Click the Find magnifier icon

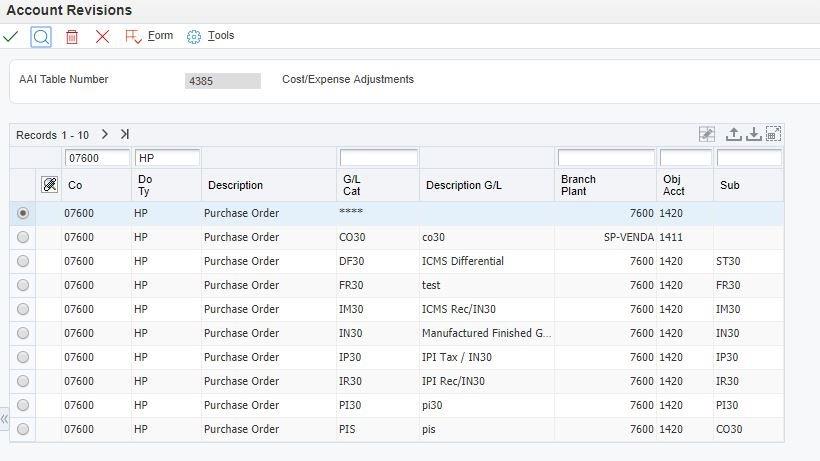coord(41,37)
